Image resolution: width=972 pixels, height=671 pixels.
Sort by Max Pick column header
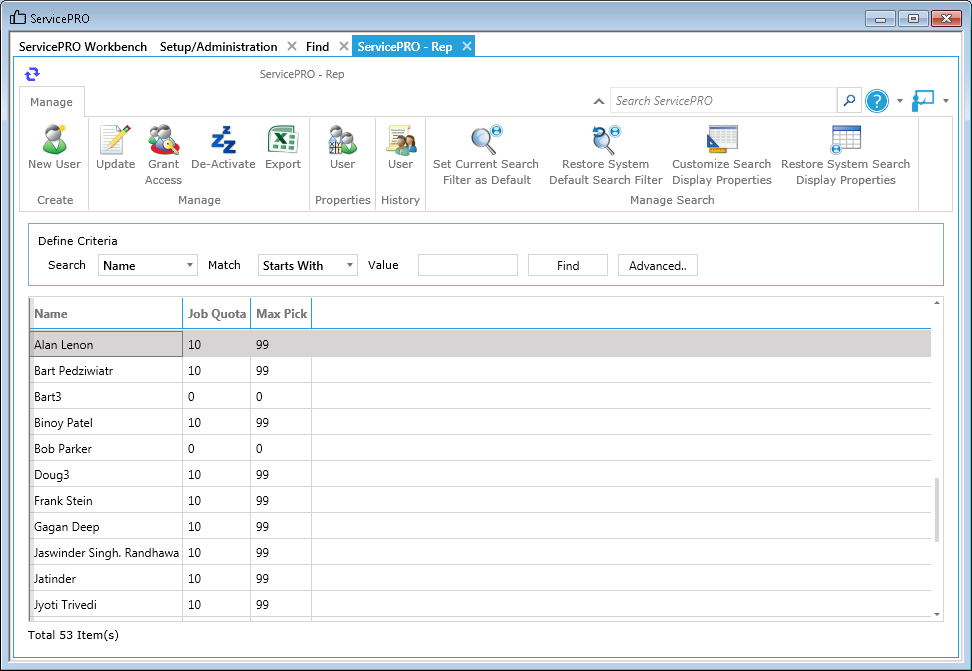click(281, 314)
